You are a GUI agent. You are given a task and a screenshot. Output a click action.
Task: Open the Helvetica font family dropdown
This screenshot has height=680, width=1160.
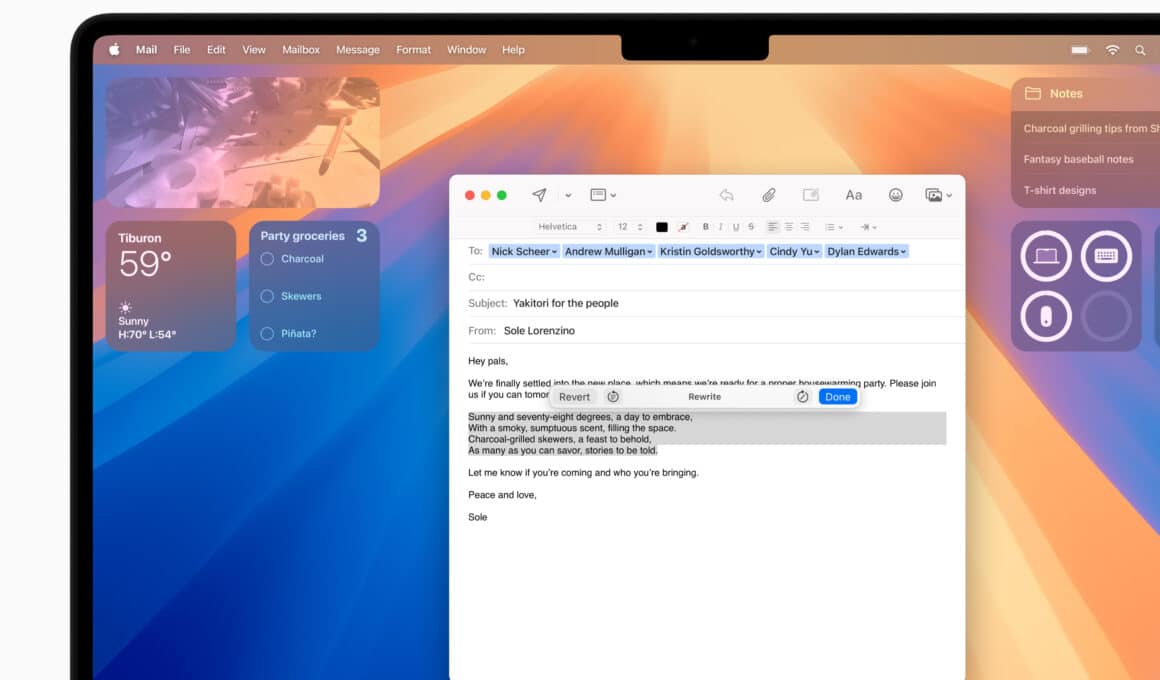570,226
